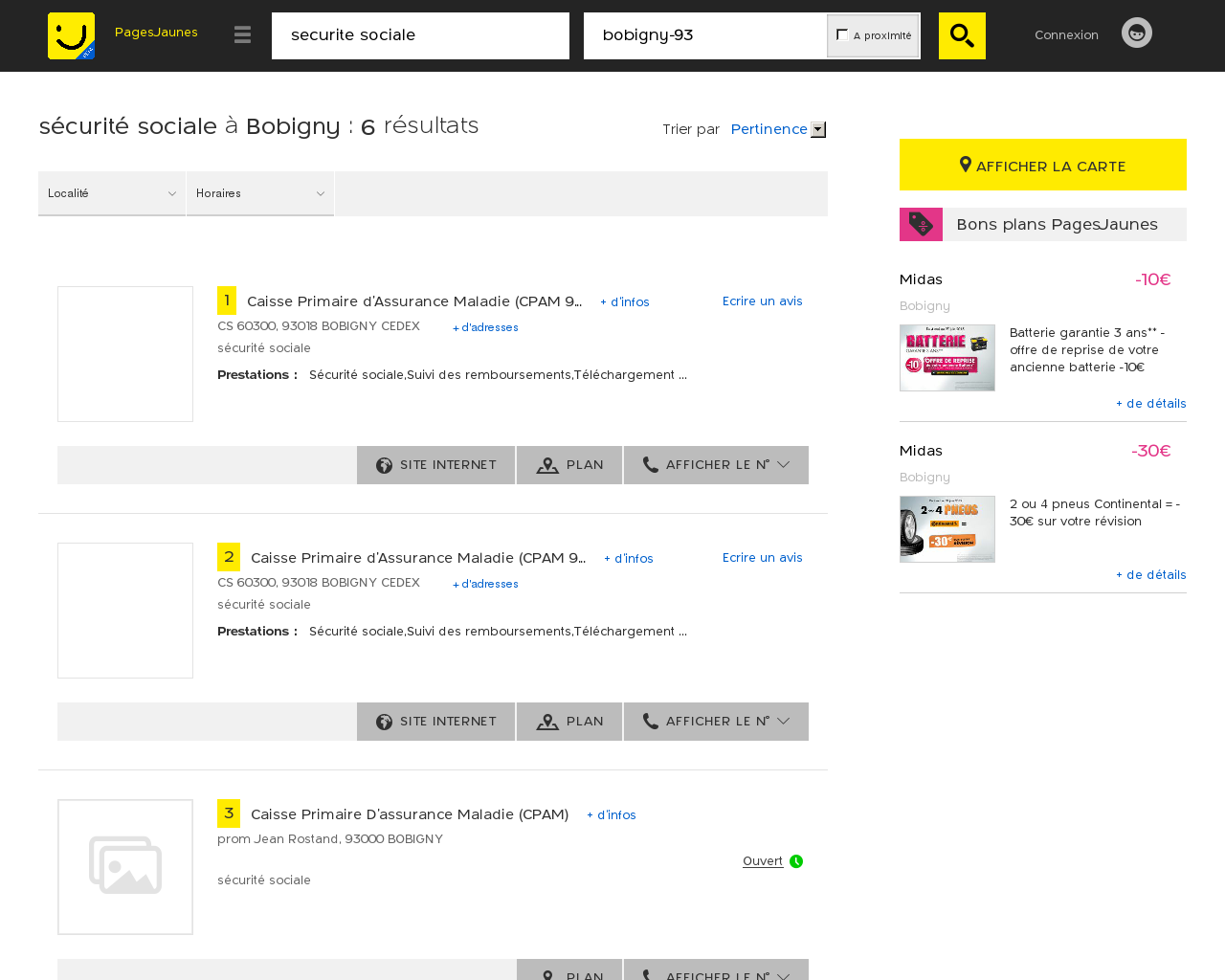Click the Bons plans tag icon
This screenshot has height=980, width=1225.
[921, 224]
